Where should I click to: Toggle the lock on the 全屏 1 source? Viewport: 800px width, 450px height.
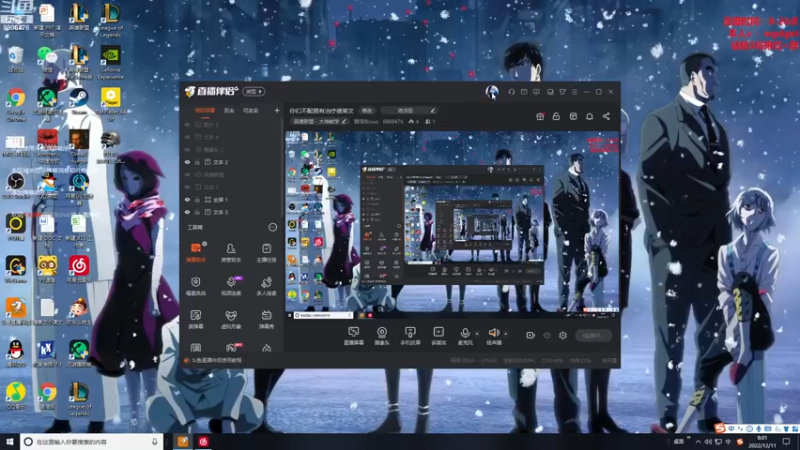(197, 200)
